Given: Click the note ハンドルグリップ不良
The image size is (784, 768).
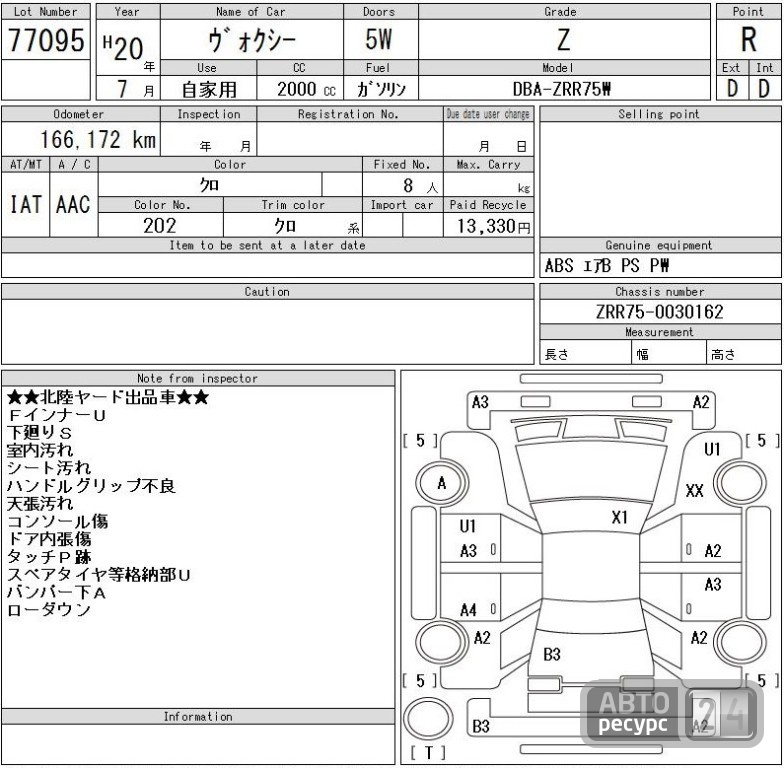Looking at the screenshot, I should point(91,486).
